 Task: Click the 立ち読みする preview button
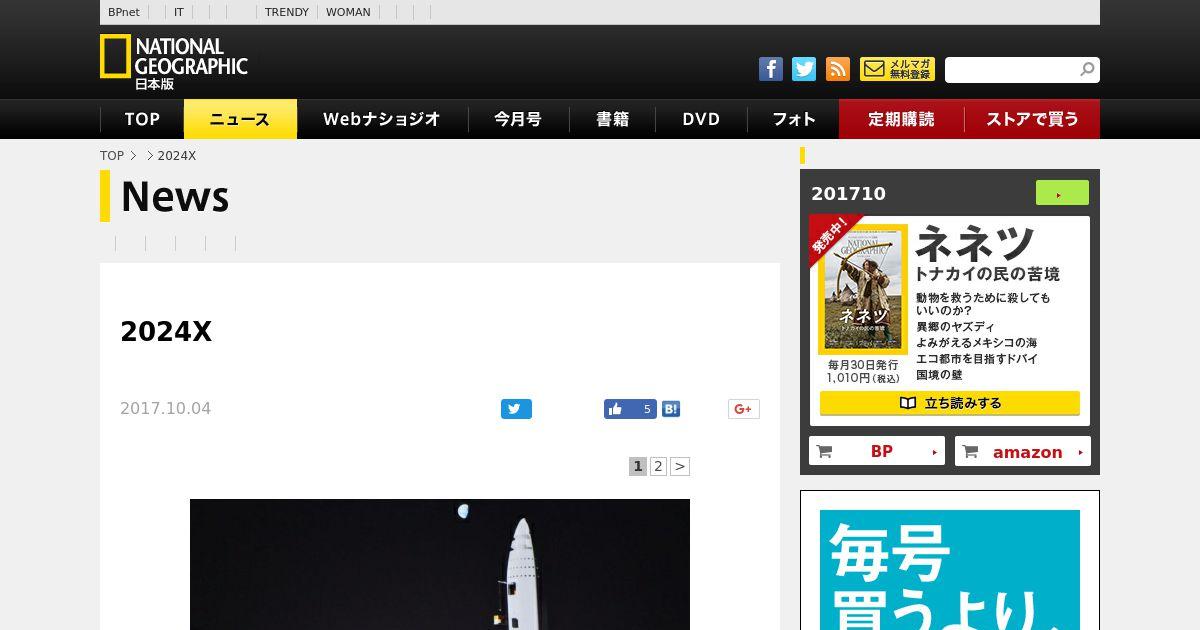950,403
